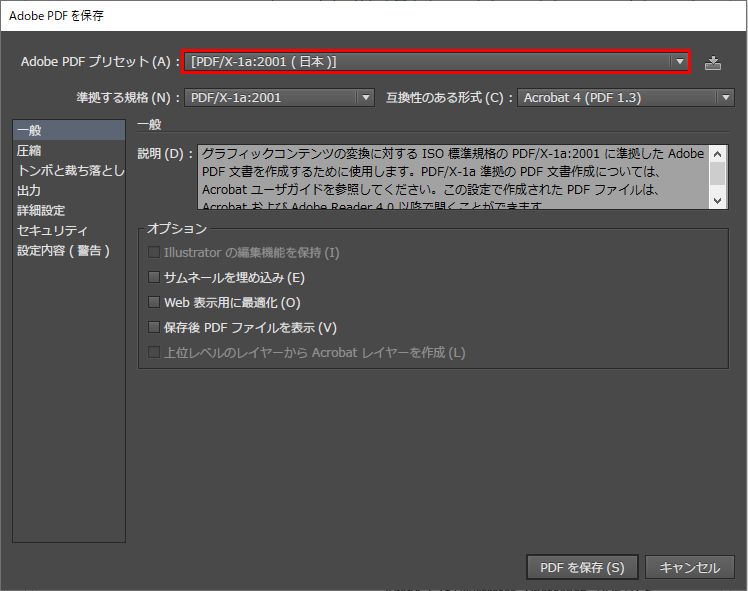Toggle Illustrator の編集機能を保持 checkbox
Image resolution: width=748 pixels, height=591 pixels.
tap(154, 252)
